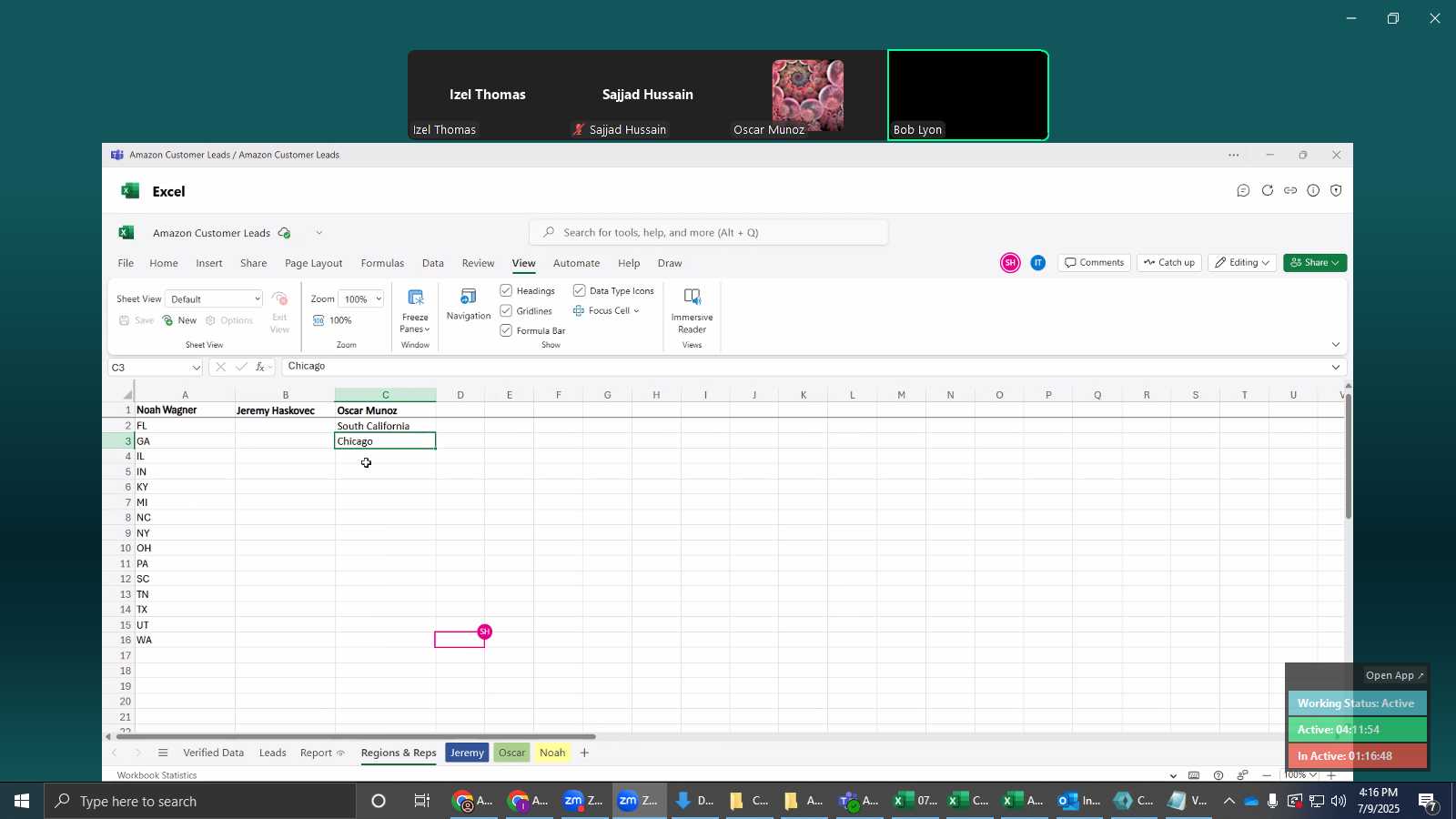Open the chat bubble icon in the header

coord(1243,191)
